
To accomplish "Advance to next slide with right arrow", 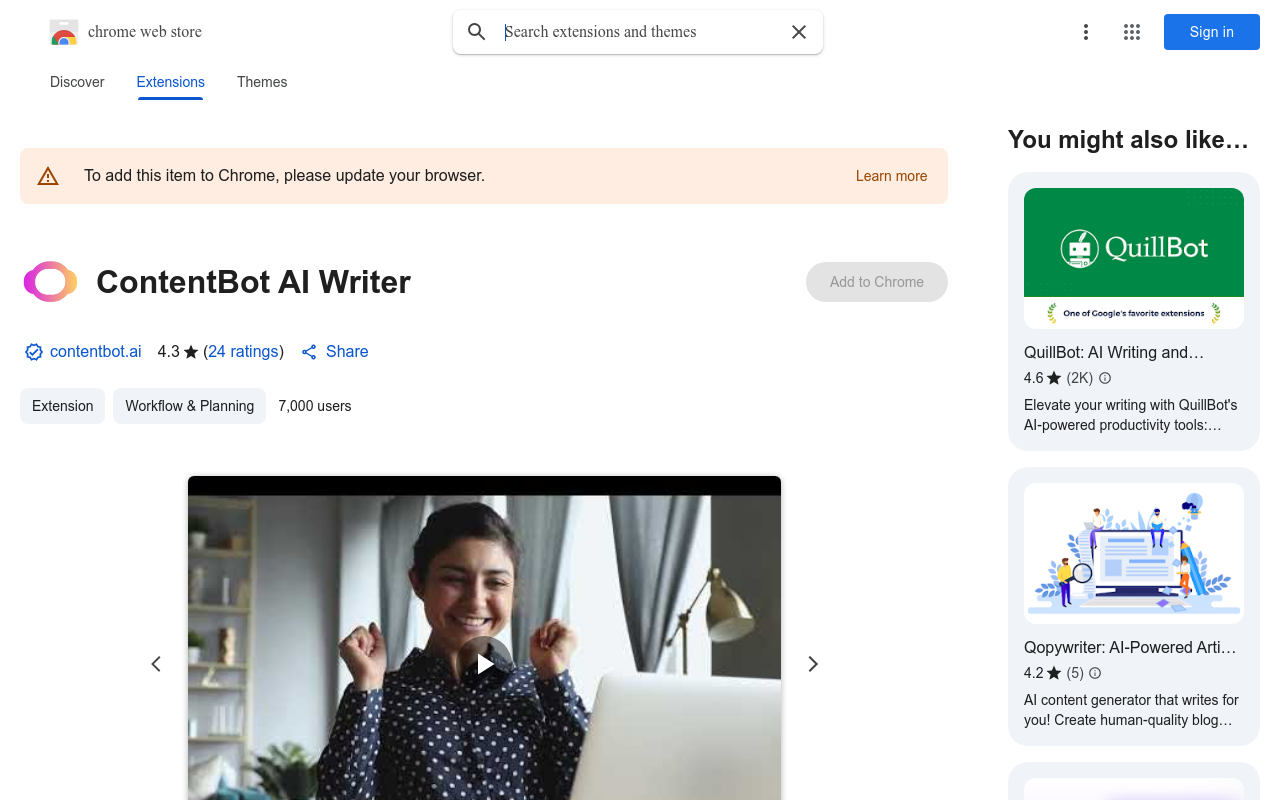I will point(813,664).
